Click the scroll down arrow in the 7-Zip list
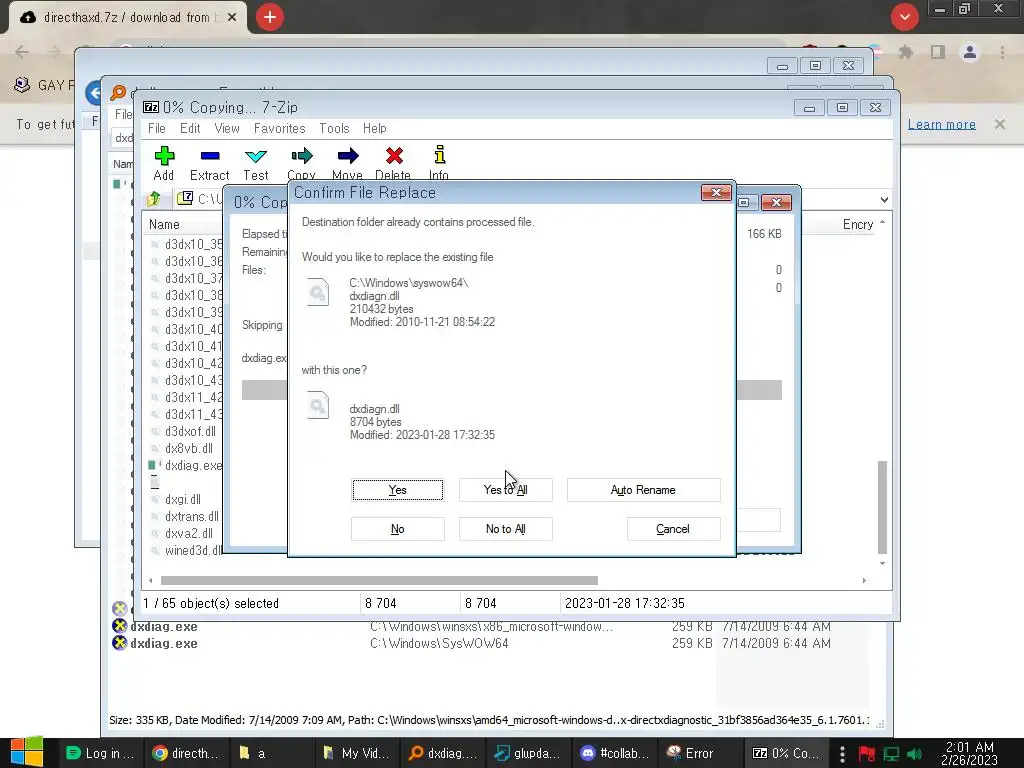Viewport: 1024px width, 768px height. [x=882, y=564]
